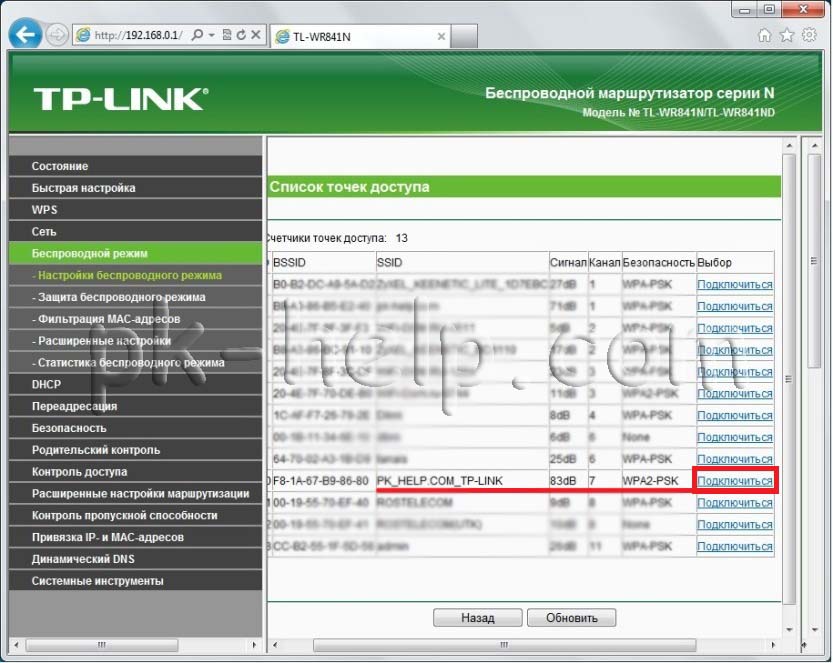Open the DHCP menu item
833x663 pixels.
coord(135,384)
